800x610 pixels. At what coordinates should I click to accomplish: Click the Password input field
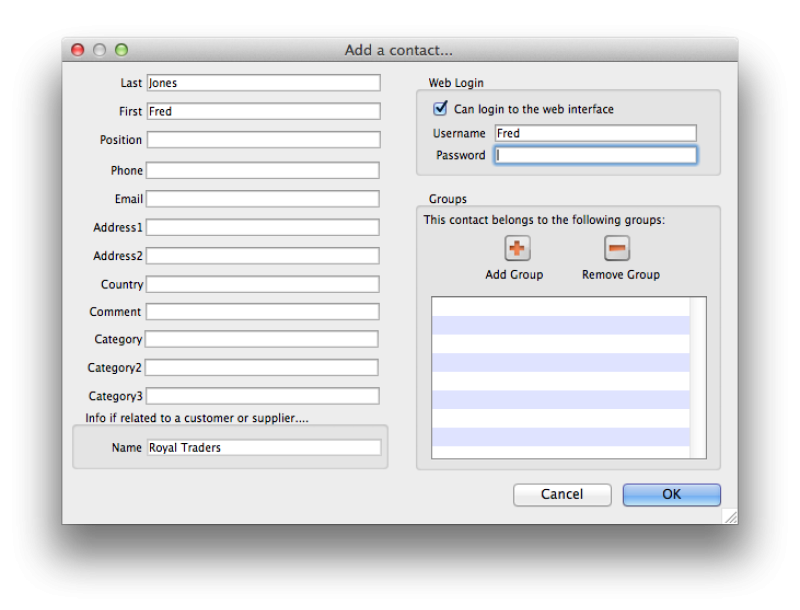595,155
